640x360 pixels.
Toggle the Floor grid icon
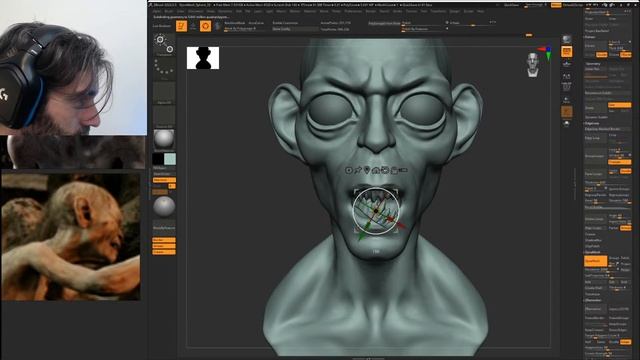coord(567,64)
